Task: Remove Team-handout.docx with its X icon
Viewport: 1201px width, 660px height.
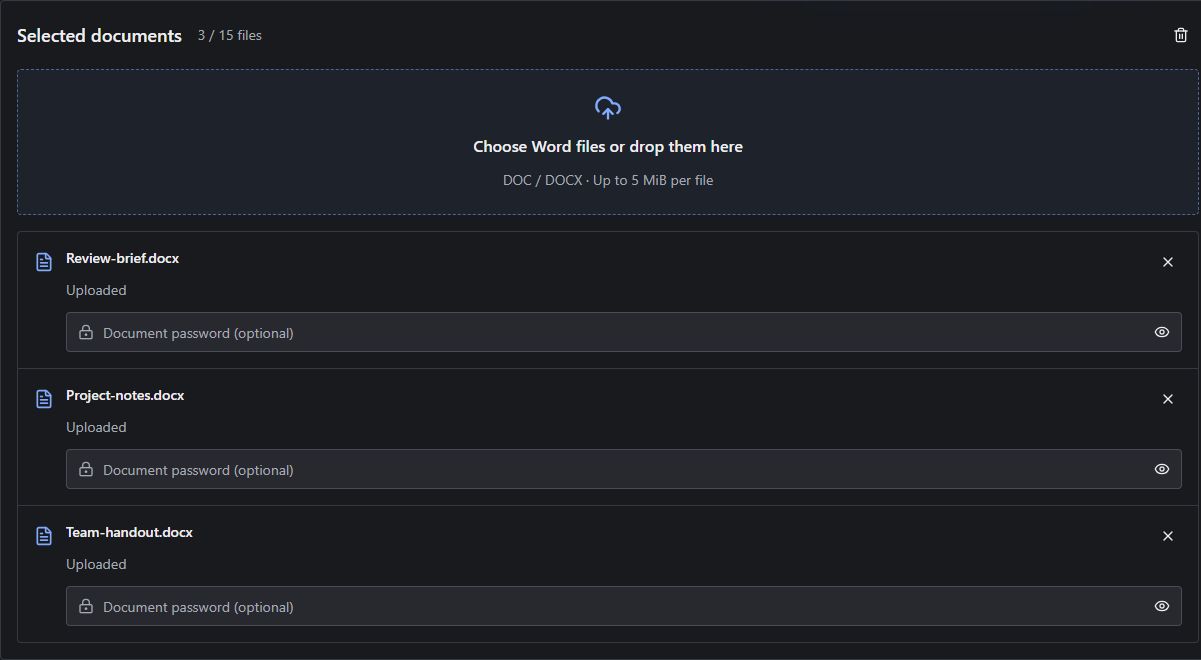Action: [x=1167, y=536]
